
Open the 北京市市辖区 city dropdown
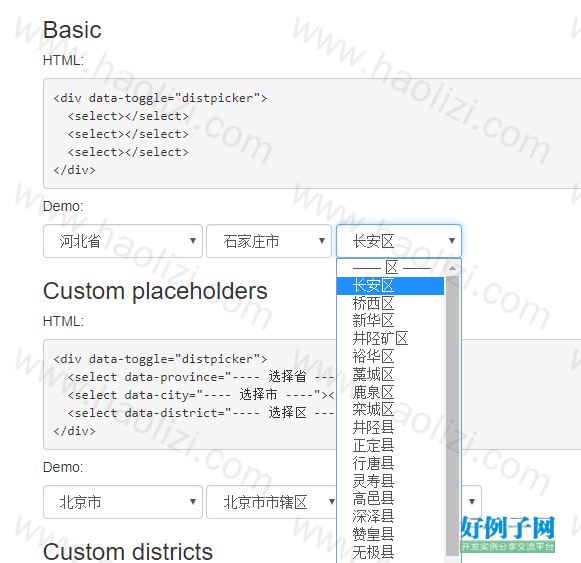[271, 502]
